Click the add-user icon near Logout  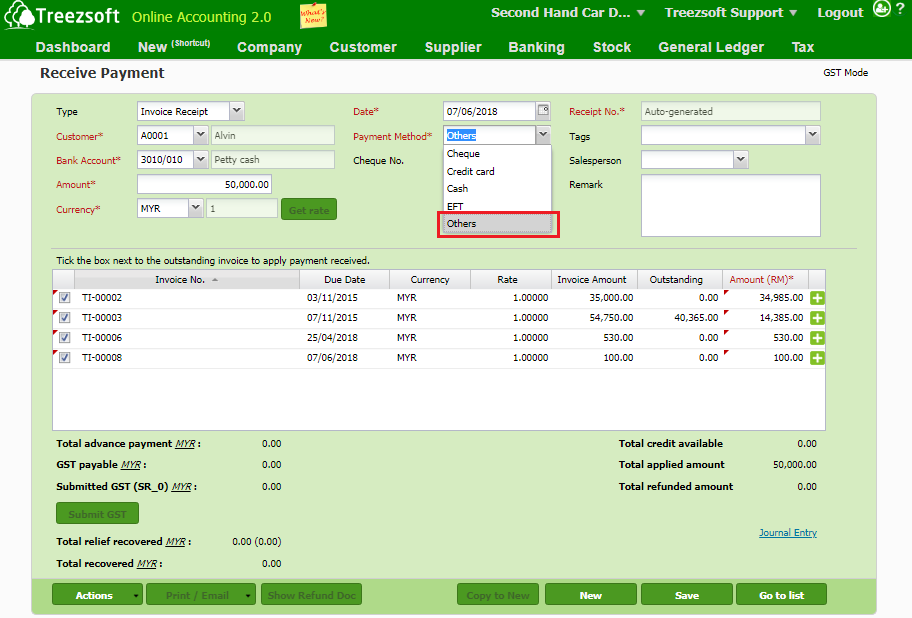click(882, 9)
